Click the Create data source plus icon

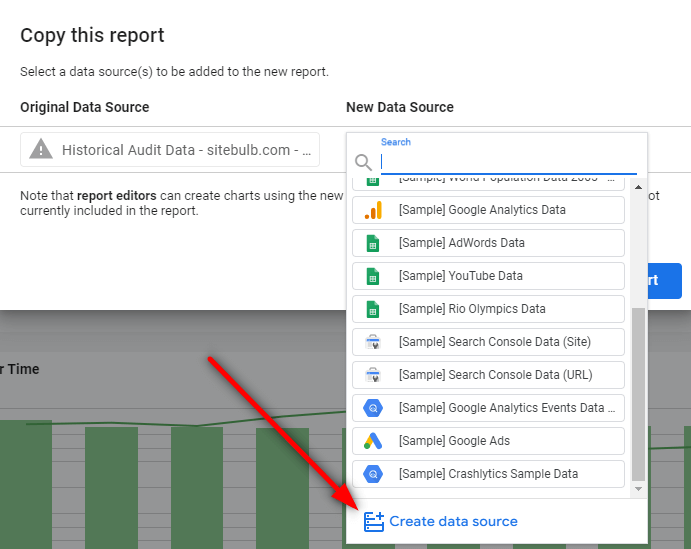point(374,522)
